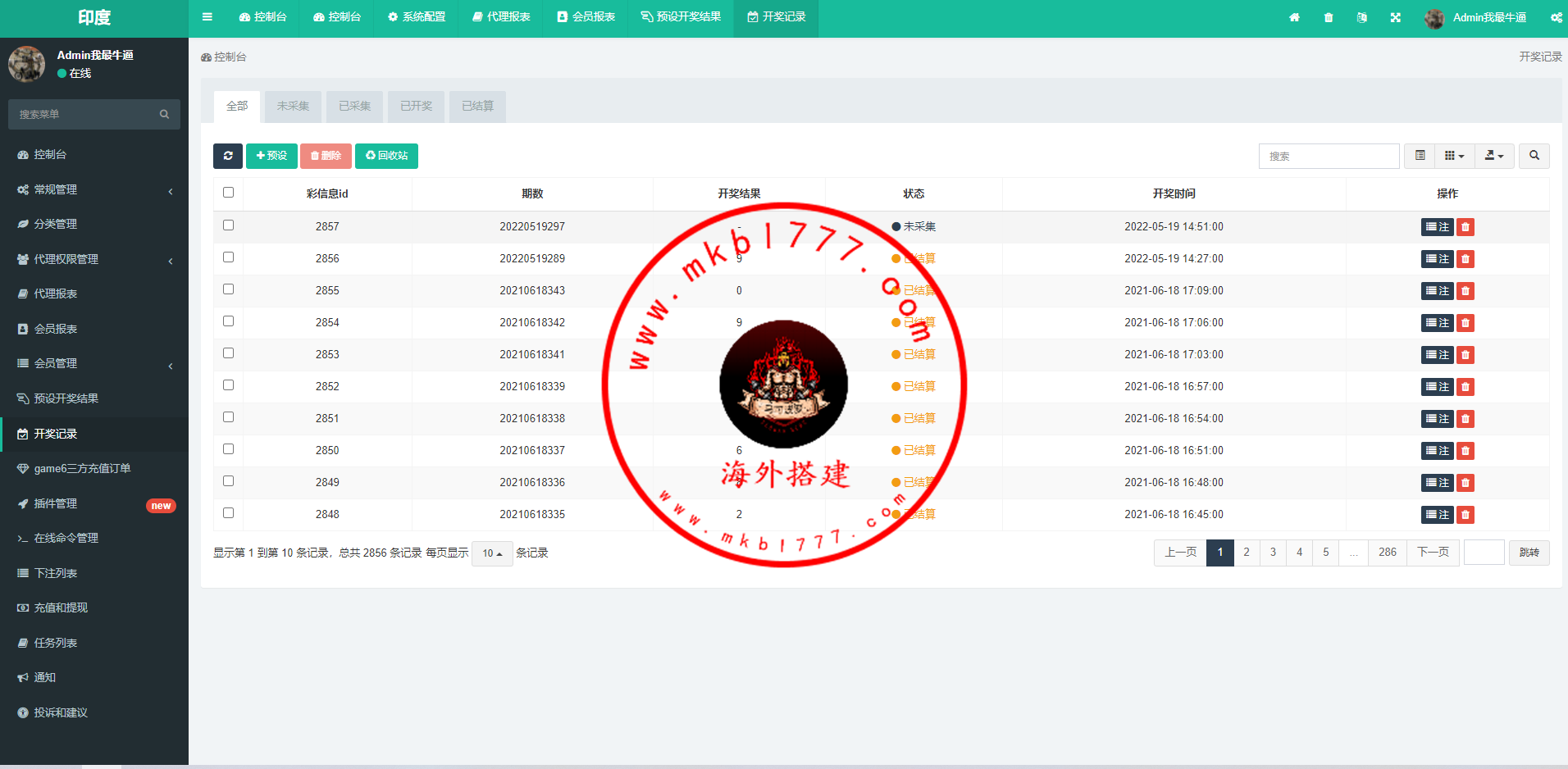Click the 跳转 jump button
Viewport: 1568px width, 769px height.
pyautogui.click(x=1529, y=553)
